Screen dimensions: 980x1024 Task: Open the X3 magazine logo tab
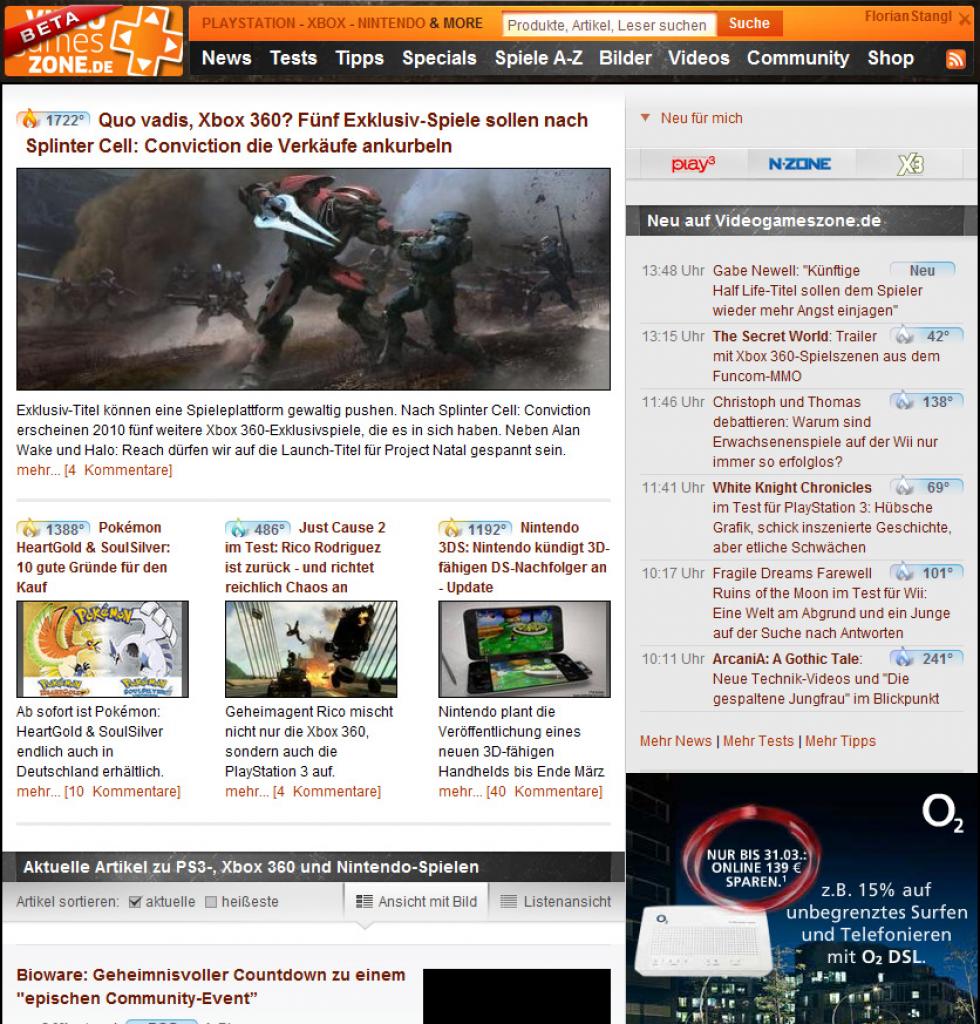tap(909, 163)
